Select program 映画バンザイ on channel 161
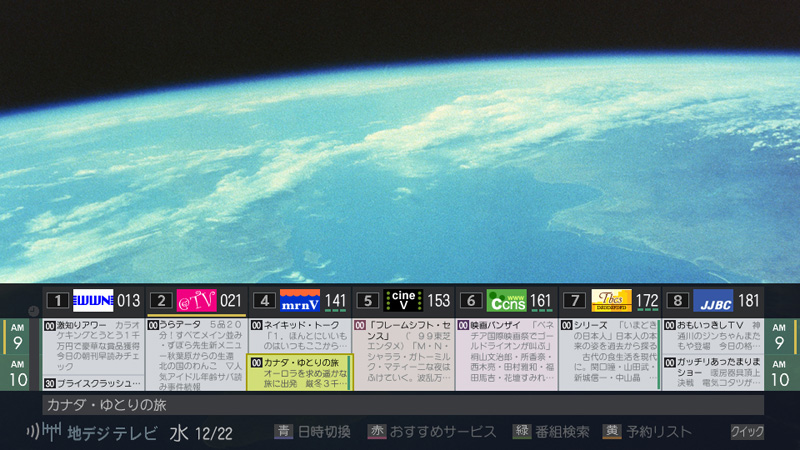Screen dimensions: 800x450 [x=507, y=355]
